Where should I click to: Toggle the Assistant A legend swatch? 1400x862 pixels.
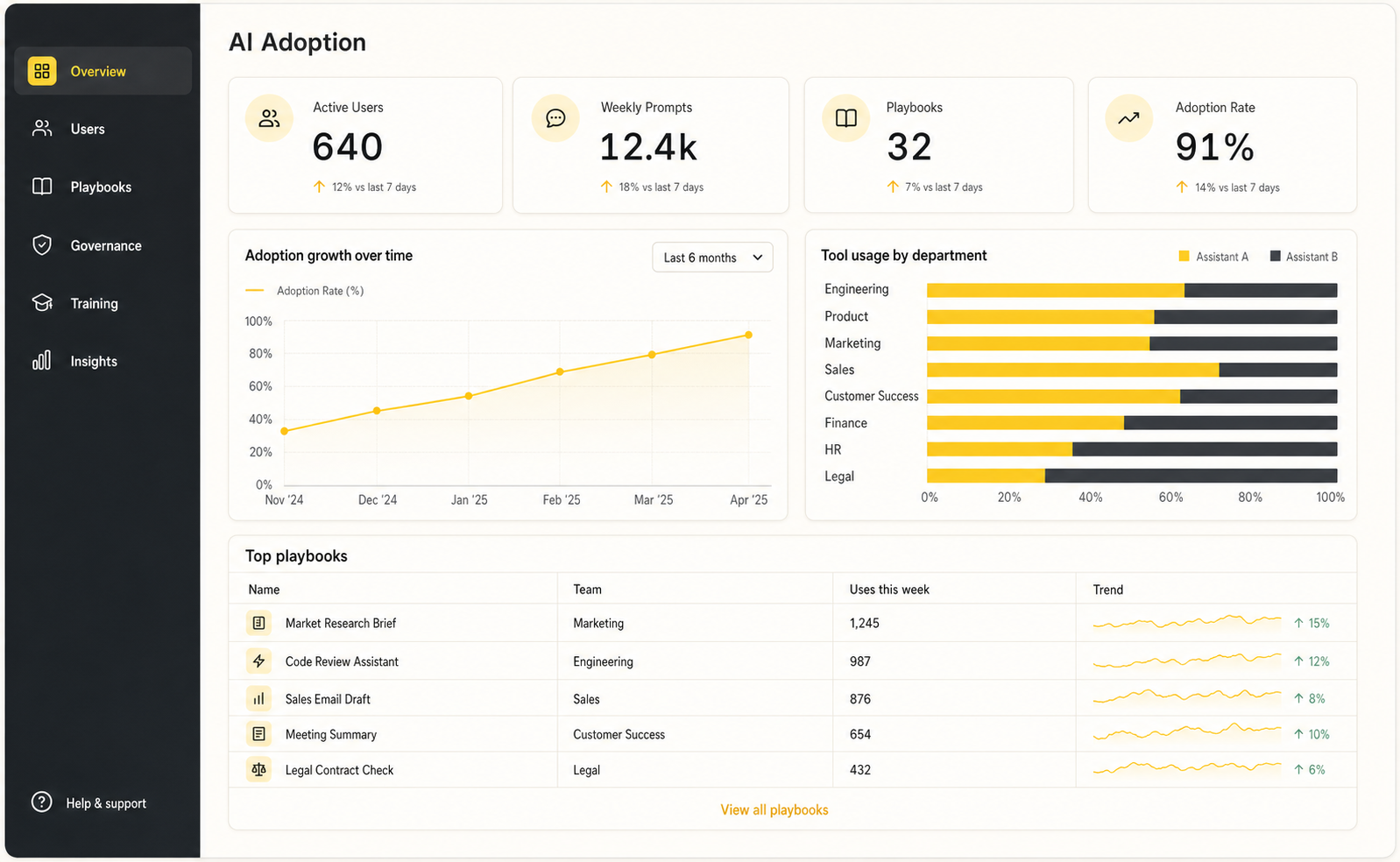coord(1184,257)
